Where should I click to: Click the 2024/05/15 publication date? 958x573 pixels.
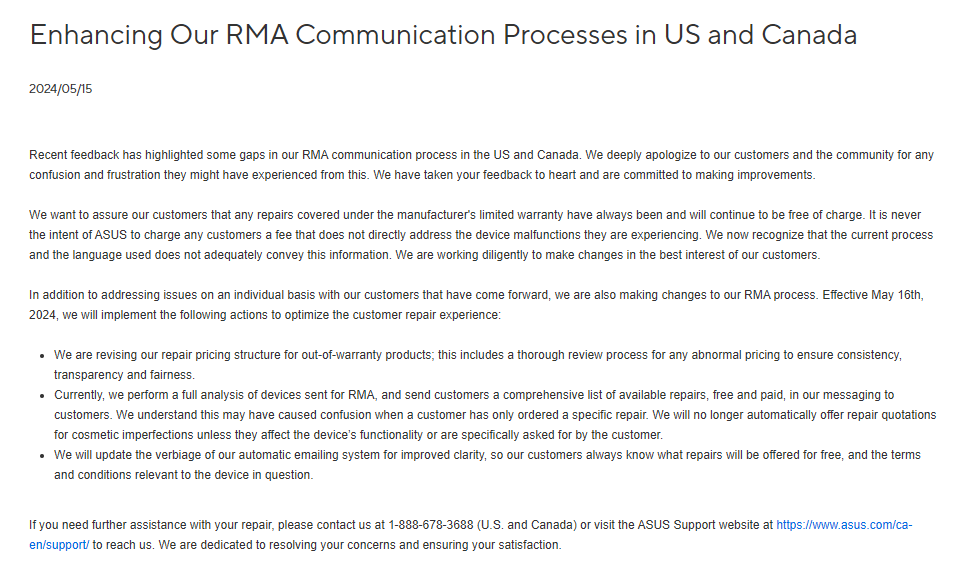[60, 89]
